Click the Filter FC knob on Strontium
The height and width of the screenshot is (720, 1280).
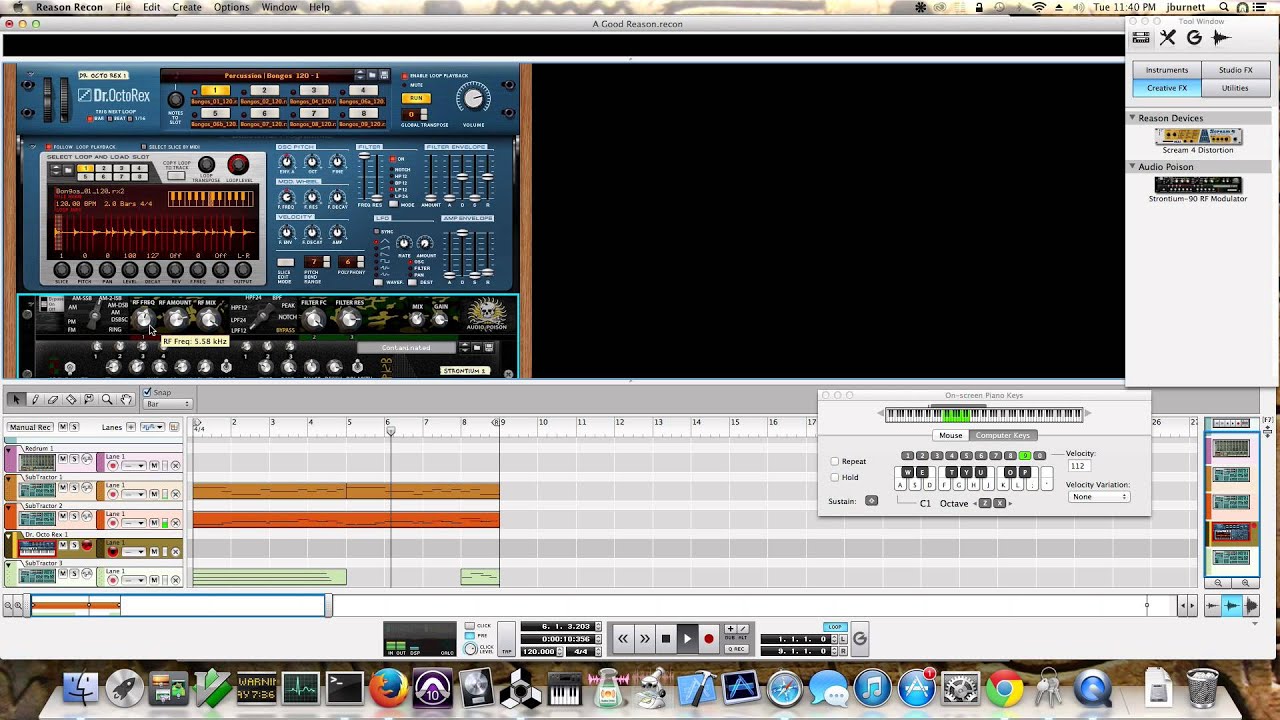[x=314, y=319]
